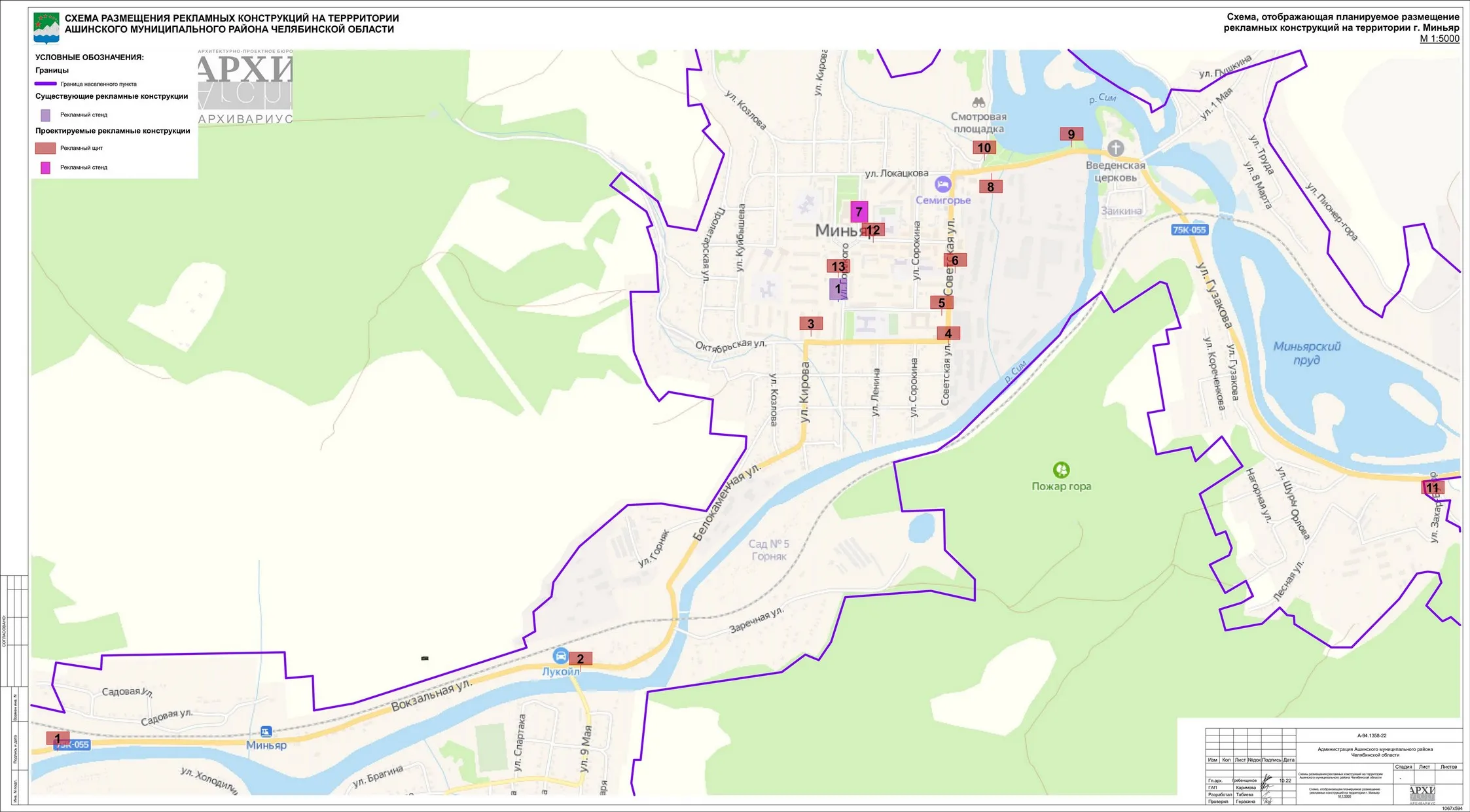Click the Minyar railway station icon
The height and width of the screenshot is (812, 1470).
[266, 732]
